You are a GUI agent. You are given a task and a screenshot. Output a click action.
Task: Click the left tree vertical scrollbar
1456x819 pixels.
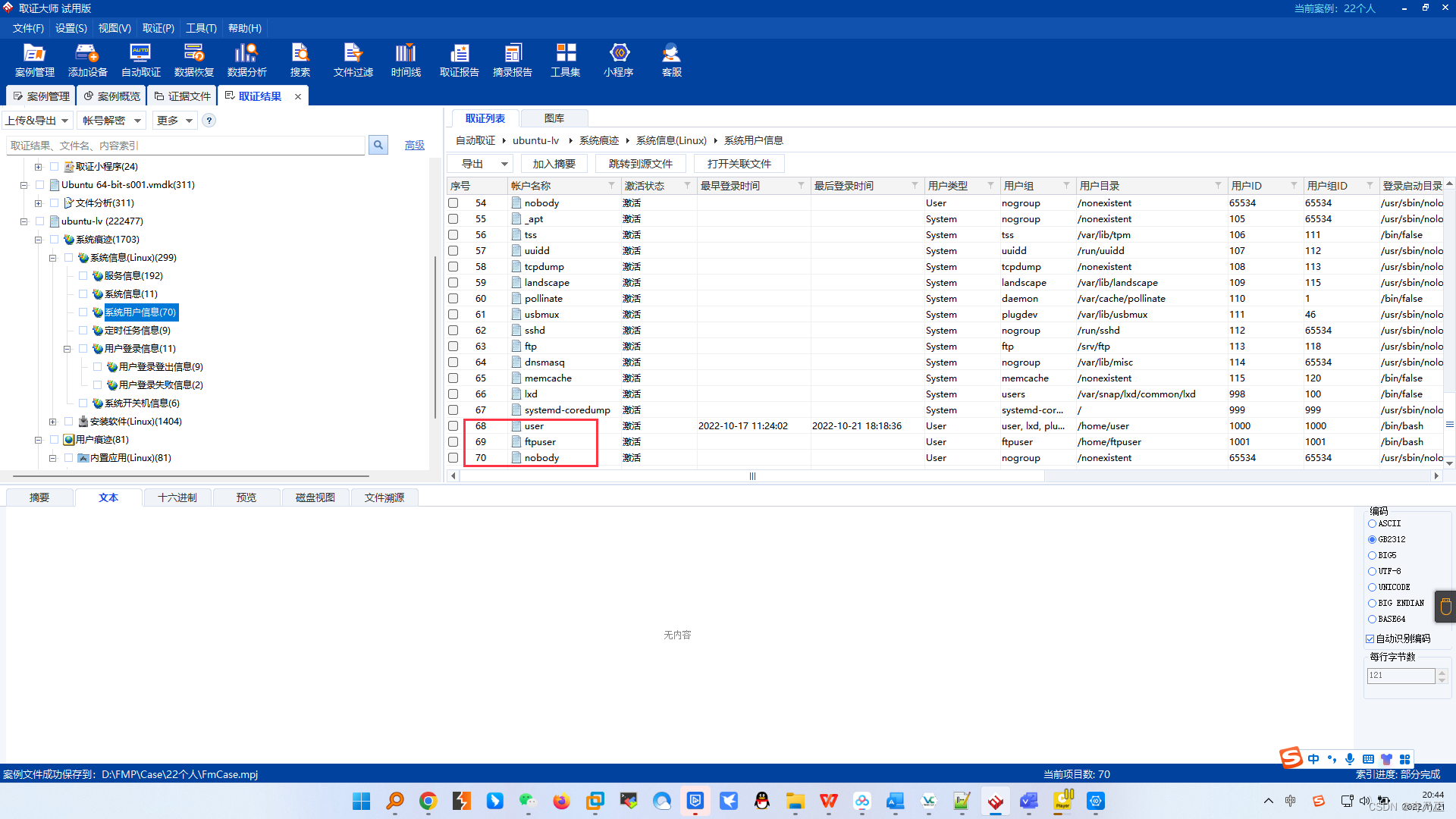435,337
